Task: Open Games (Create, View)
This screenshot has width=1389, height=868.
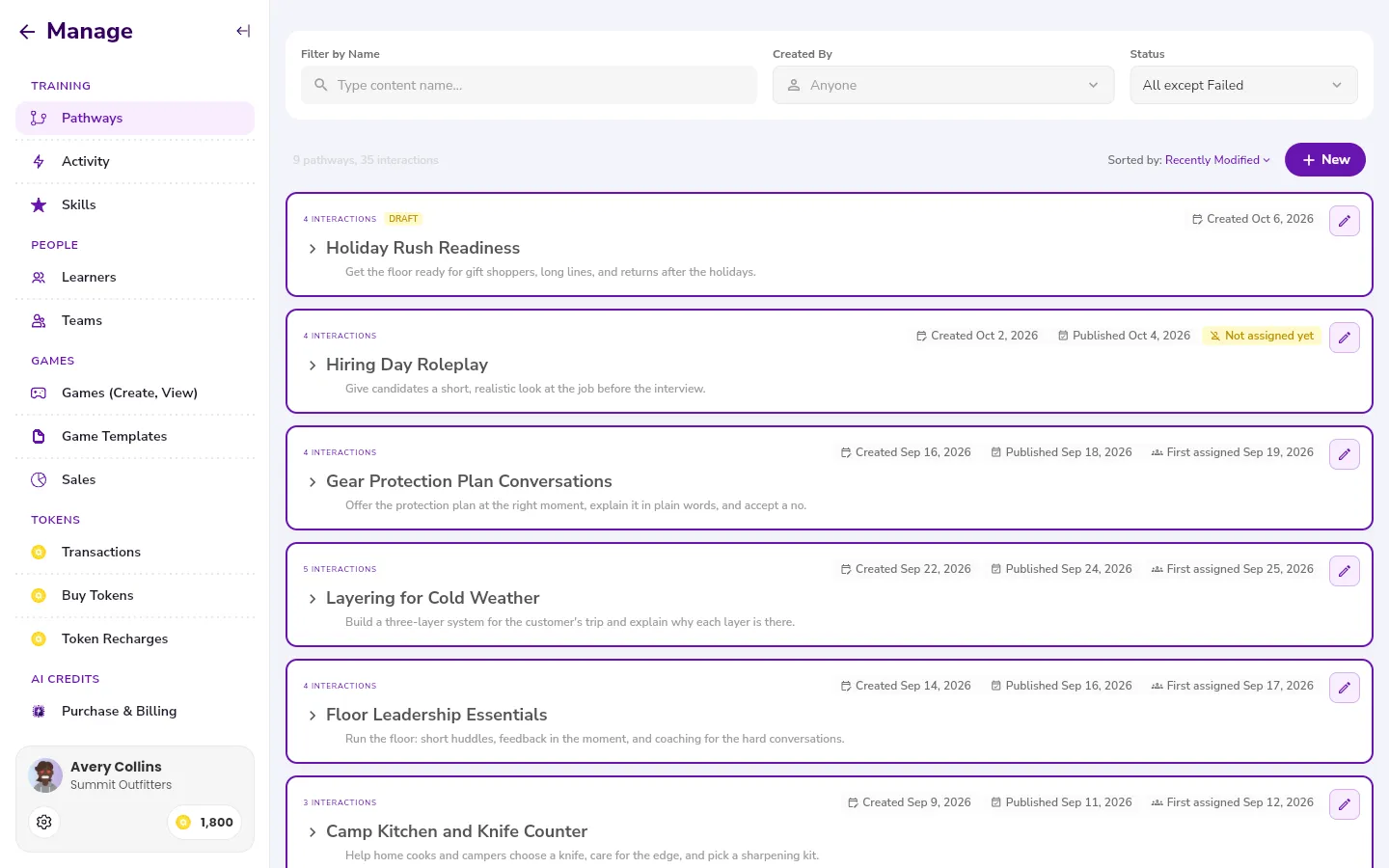Action: (135, 393)
